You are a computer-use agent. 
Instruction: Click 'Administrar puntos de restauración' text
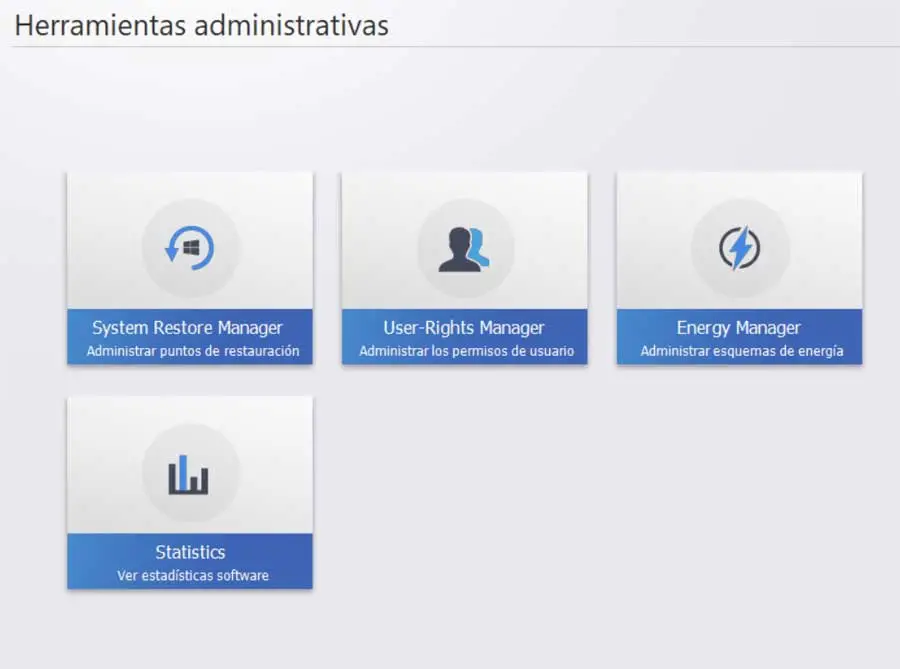tap(193, 351)
